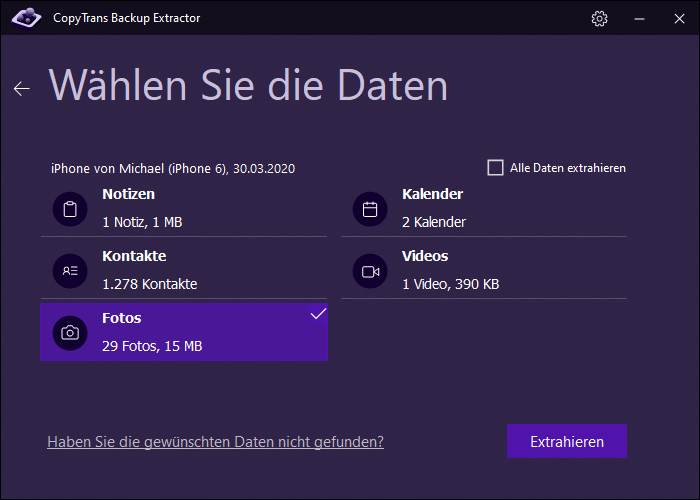Select the Videos heading
Image resolution: width=700 pixels, height=500 pixels.
pos(425,256)
